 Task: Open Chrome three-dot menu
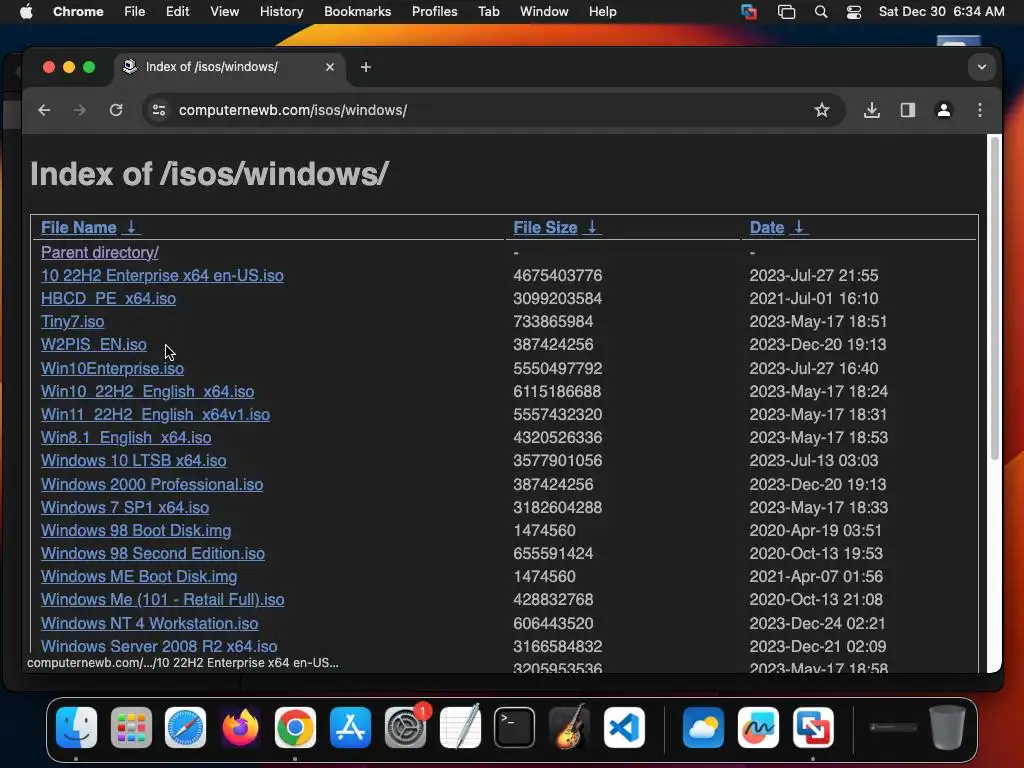[x=980, y=110]
